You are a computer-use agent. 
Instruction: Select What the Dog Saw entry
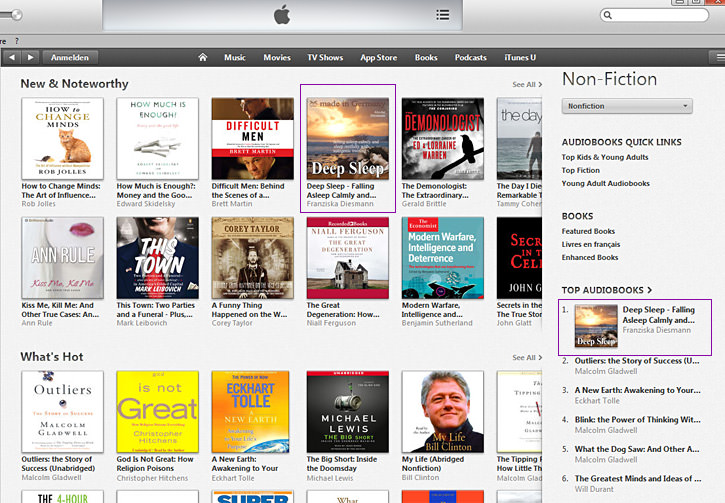pos(637,449)
